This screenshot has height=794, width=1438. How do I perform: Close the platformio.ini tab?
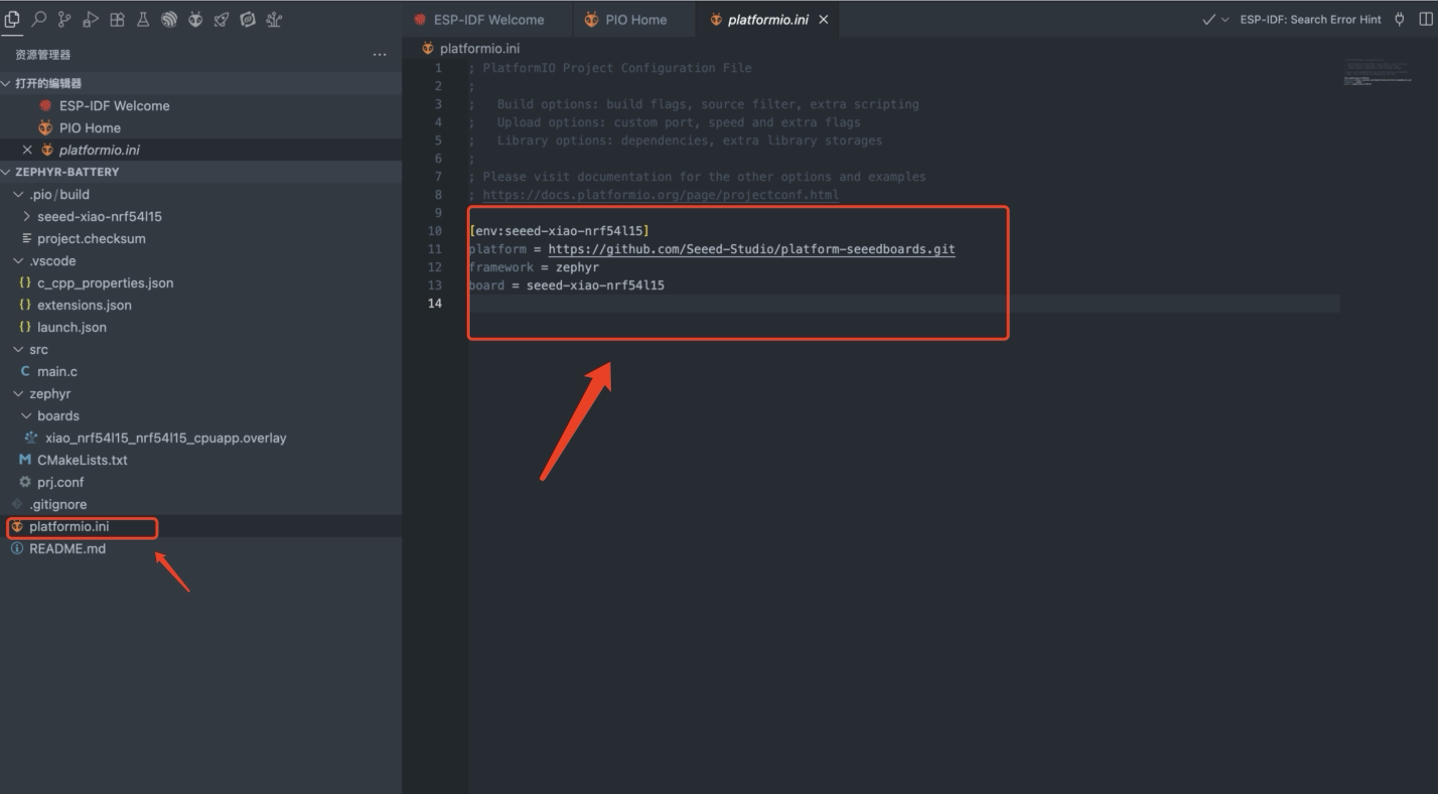click(824, 19)
